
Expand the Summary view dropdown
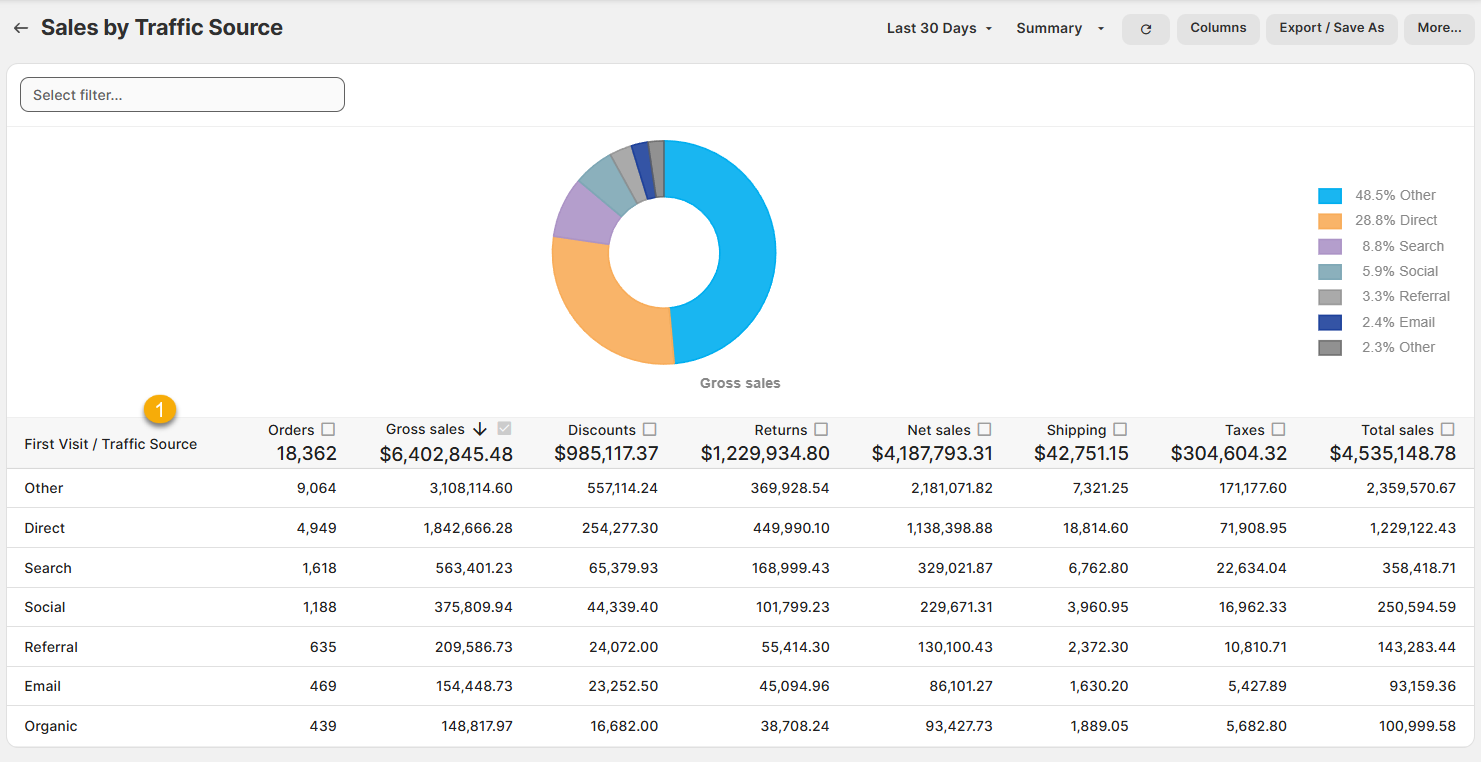pos(1059,28)
